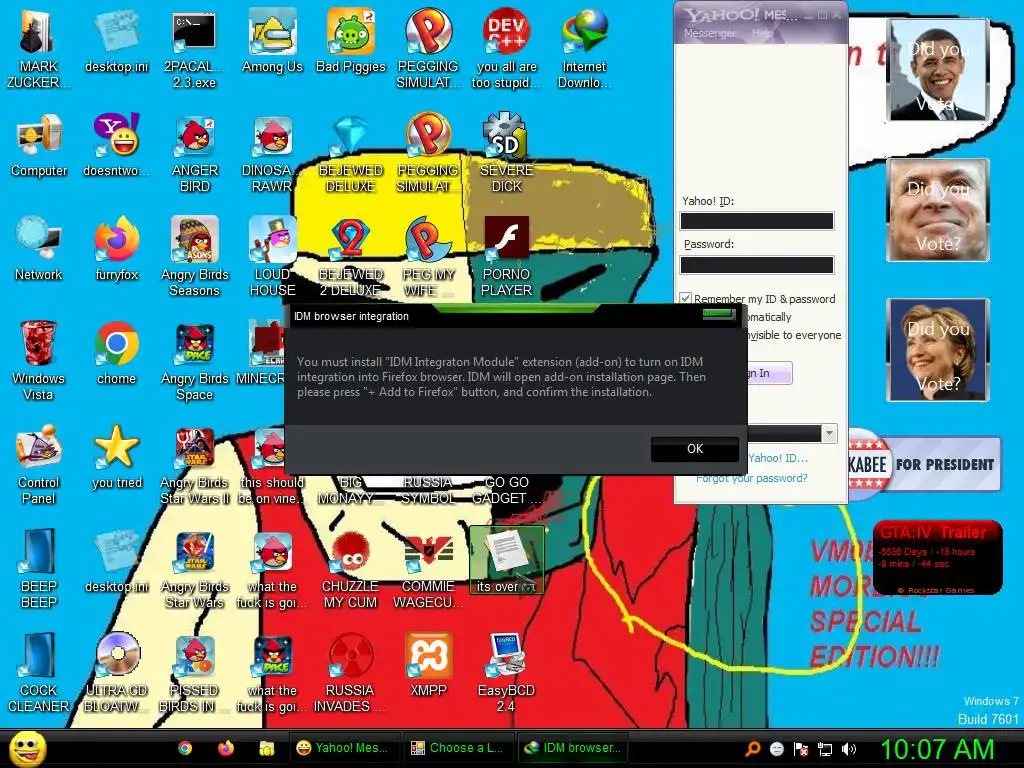Launch the RUSSIA INVADES desktop icon
This screenshot has width=1024, height=768.
pos(351,673)
